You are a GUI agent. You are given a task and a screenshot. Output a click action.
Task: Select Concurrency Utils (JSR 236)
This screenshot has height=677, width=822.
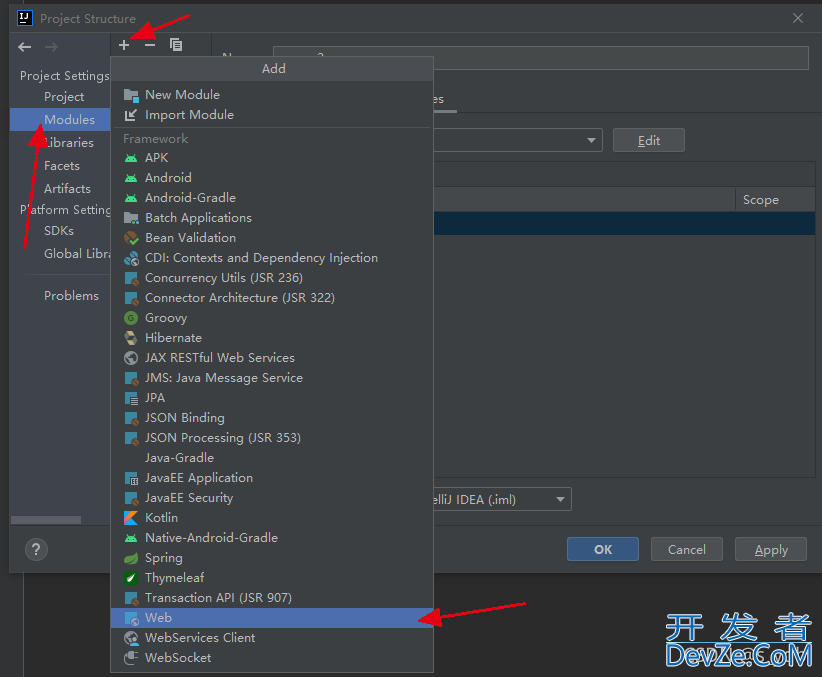[272, 278]
